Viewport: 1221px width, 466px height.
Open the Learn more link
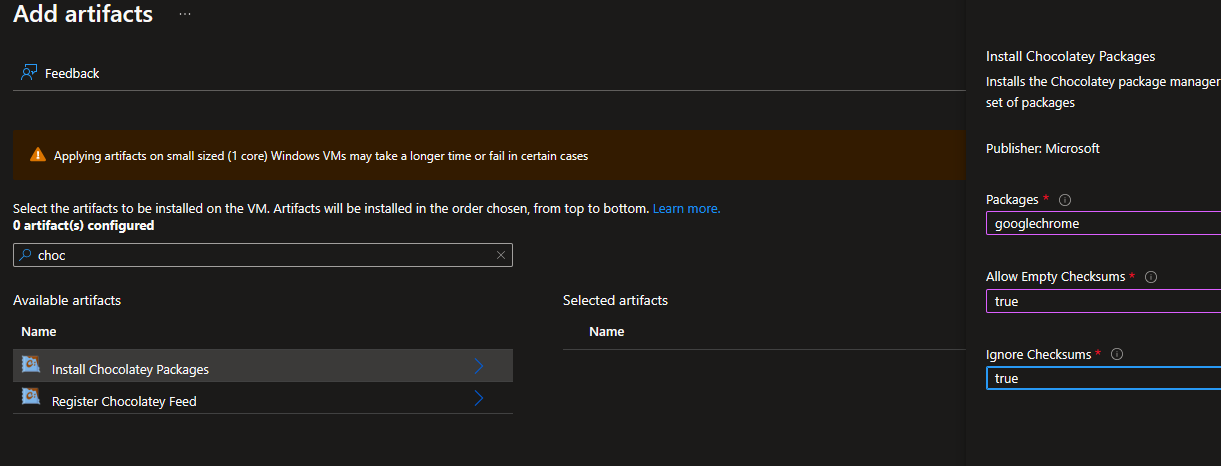coord(686,209)
